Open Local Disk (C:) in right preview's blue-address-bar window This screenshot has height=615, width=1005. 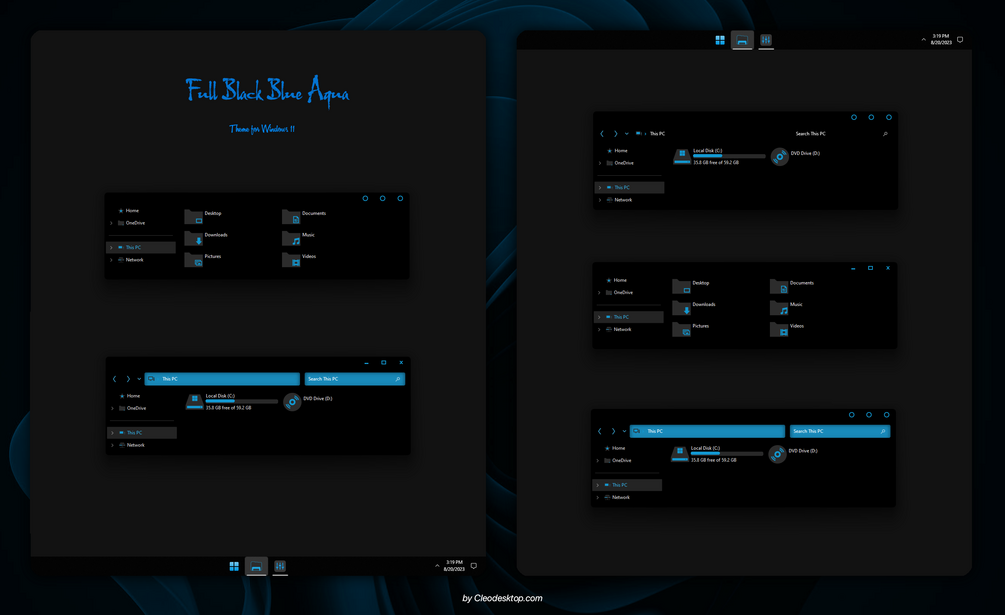point(717,454)
